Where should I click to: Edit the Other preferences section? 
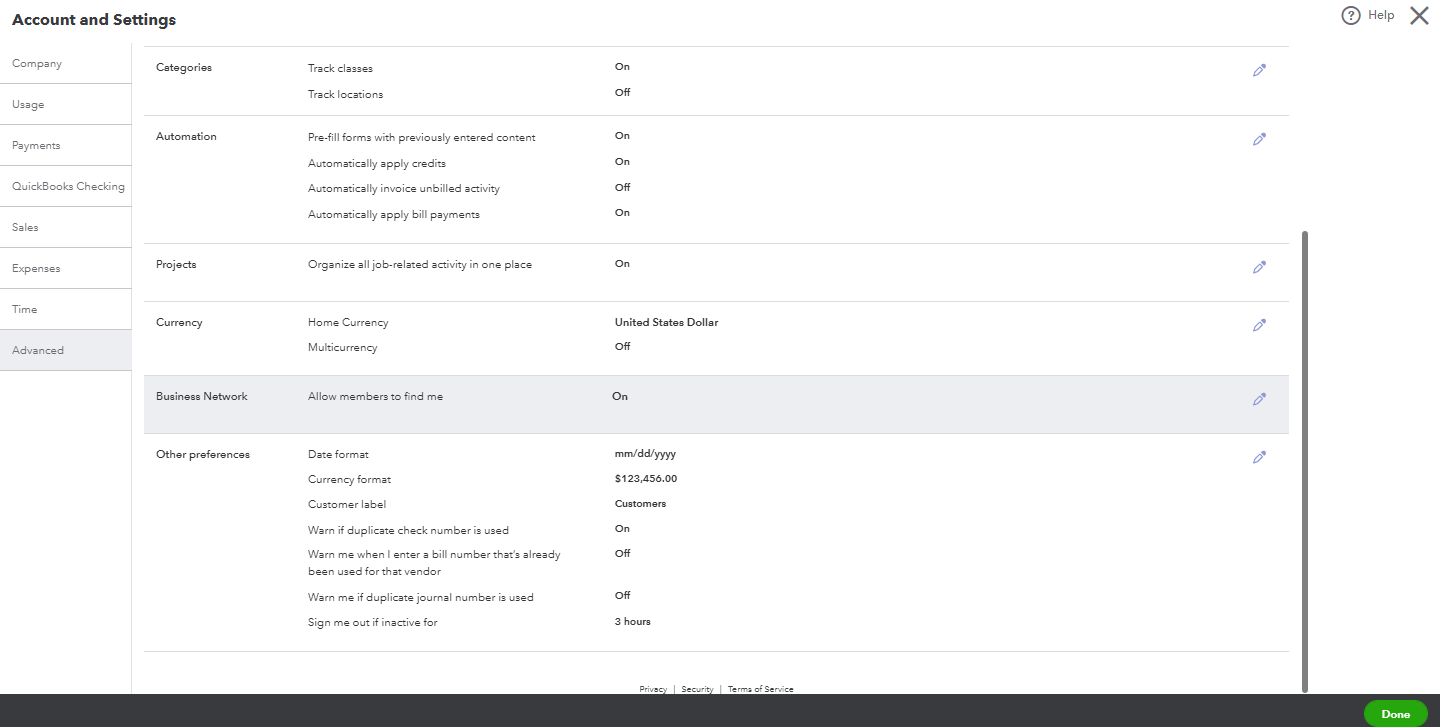[1259, 456]
